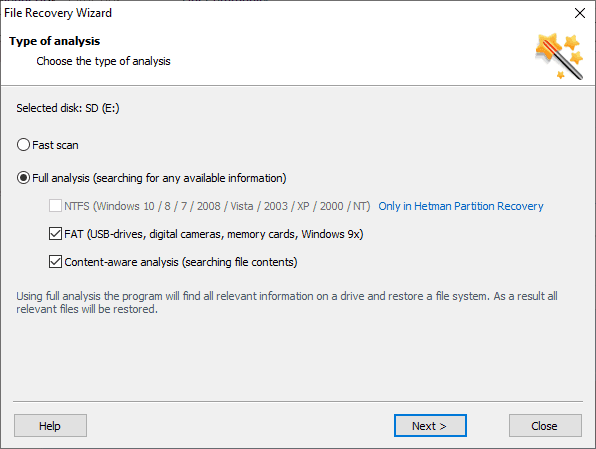
Task: Click the searching file contents label text
Action: coord(239,262)
